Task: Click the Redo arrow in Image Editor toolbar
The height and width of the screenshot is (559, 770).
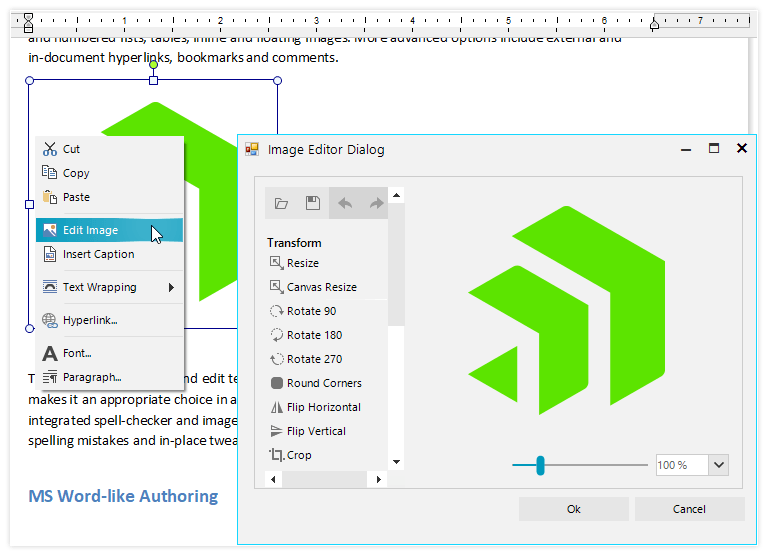Action: (376, 203)
